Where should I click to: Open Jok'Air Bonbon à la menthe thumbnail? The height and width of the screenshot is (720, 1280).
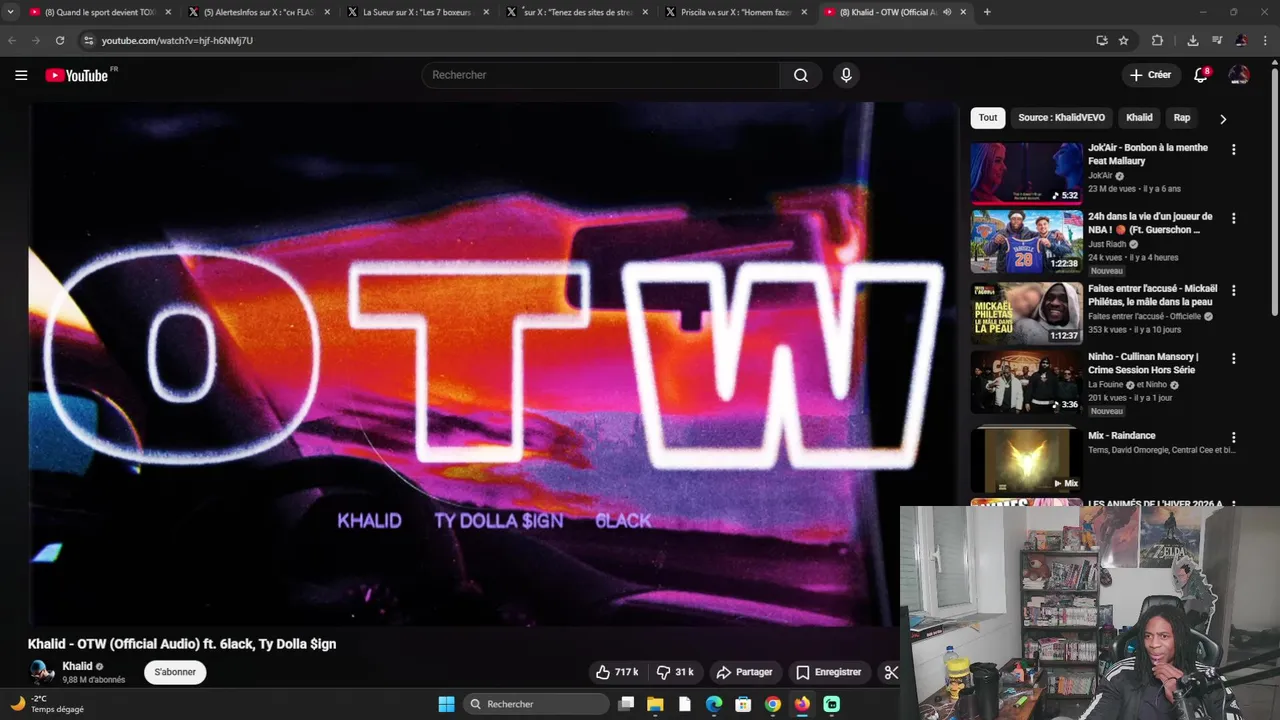pyautogui.click(x=1026, y=173)
